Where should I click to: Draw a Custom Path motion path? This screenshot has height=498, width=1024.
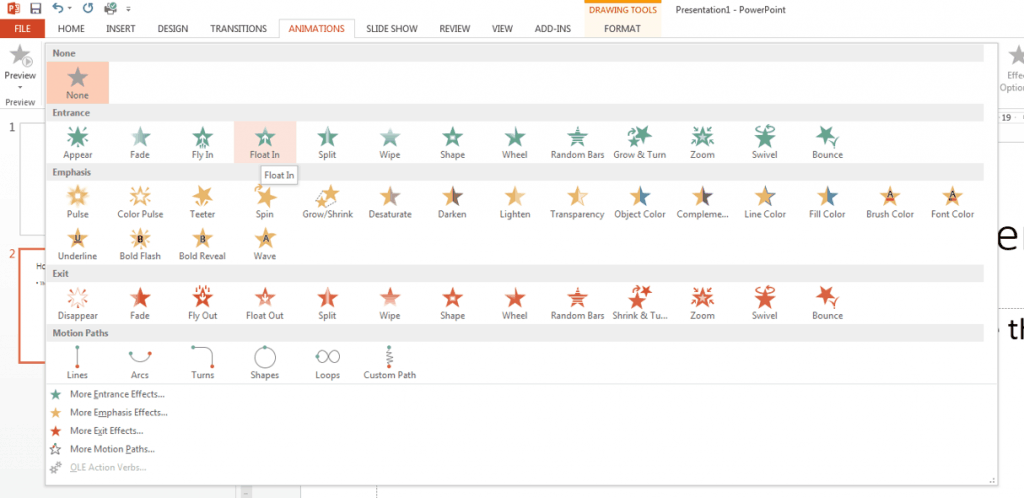click(390, 363)
